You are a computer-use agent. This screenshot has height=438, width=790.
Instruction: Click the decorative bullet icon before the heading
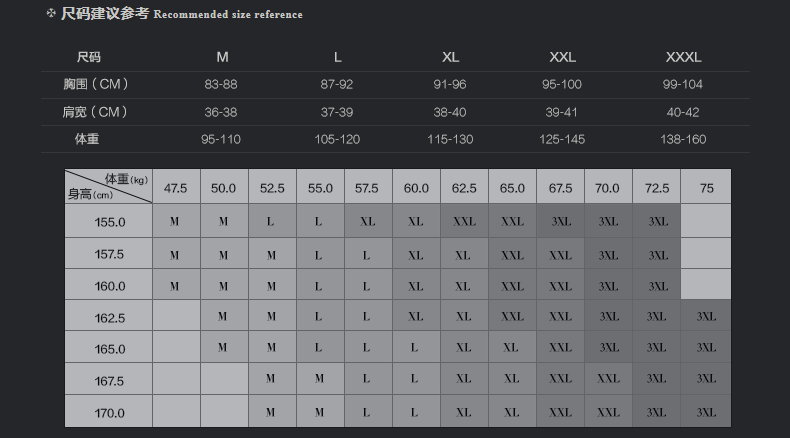click(51, 14)
